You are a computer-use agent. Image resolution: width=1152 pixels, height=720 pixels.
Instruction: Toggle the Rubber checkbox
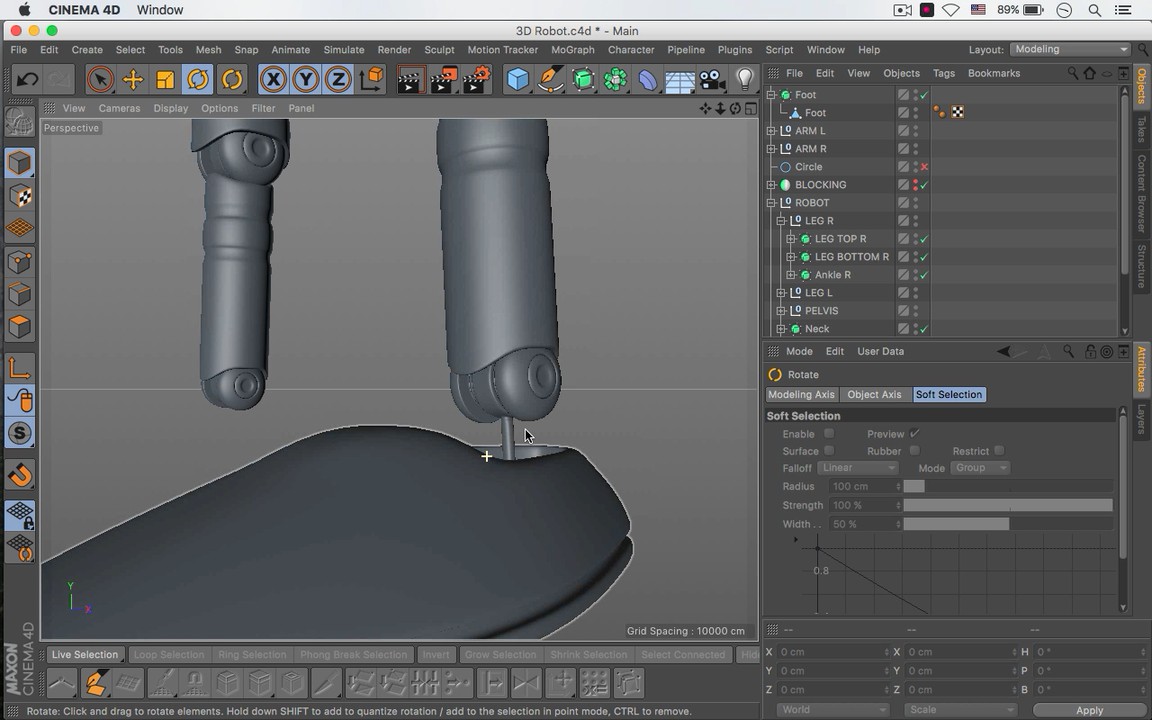tap(914, 451)
